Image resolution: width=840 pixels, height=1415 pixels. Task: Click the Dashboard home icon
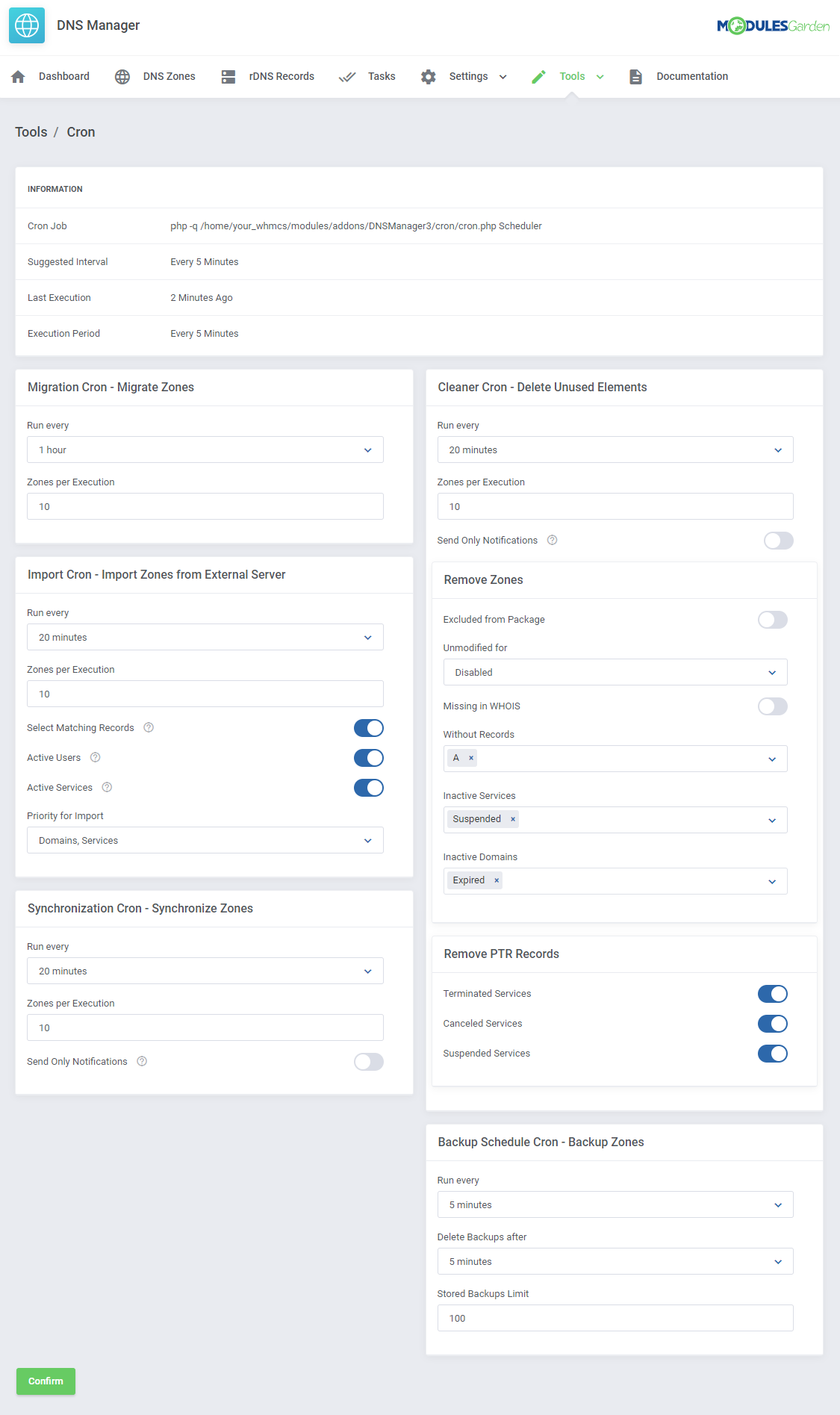[19, 77]
